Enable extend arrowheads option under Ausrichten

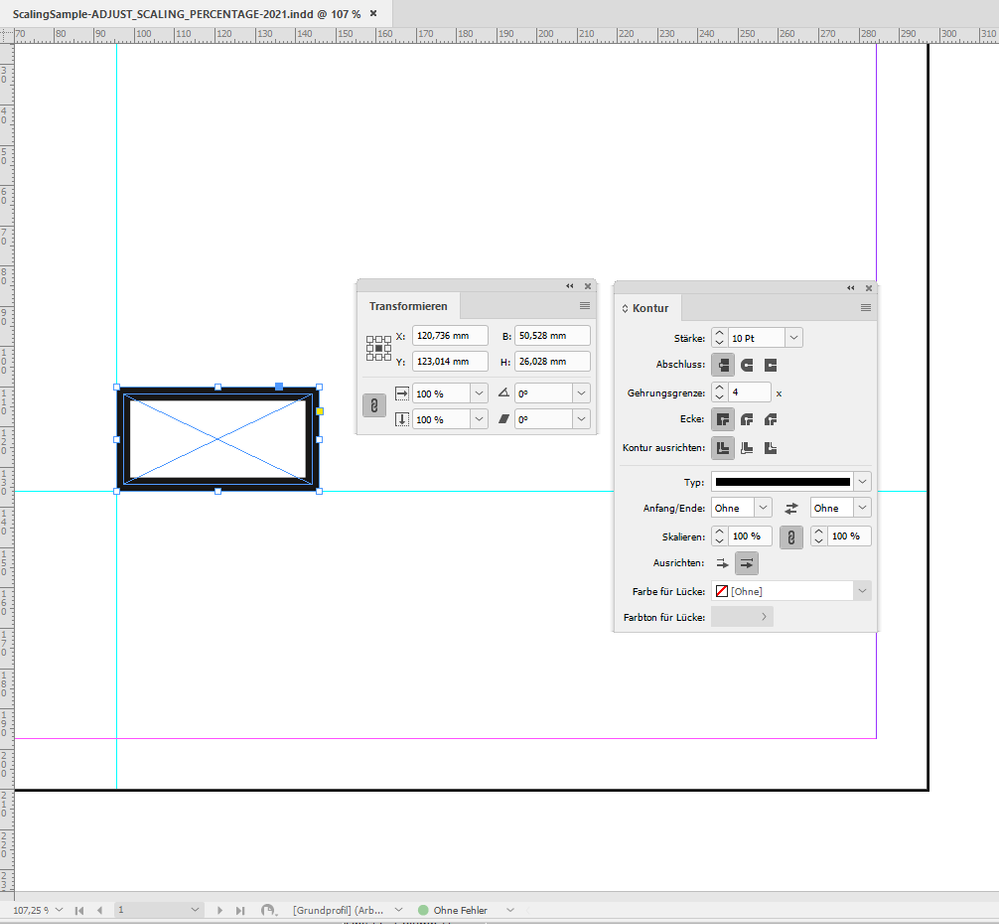746,563
